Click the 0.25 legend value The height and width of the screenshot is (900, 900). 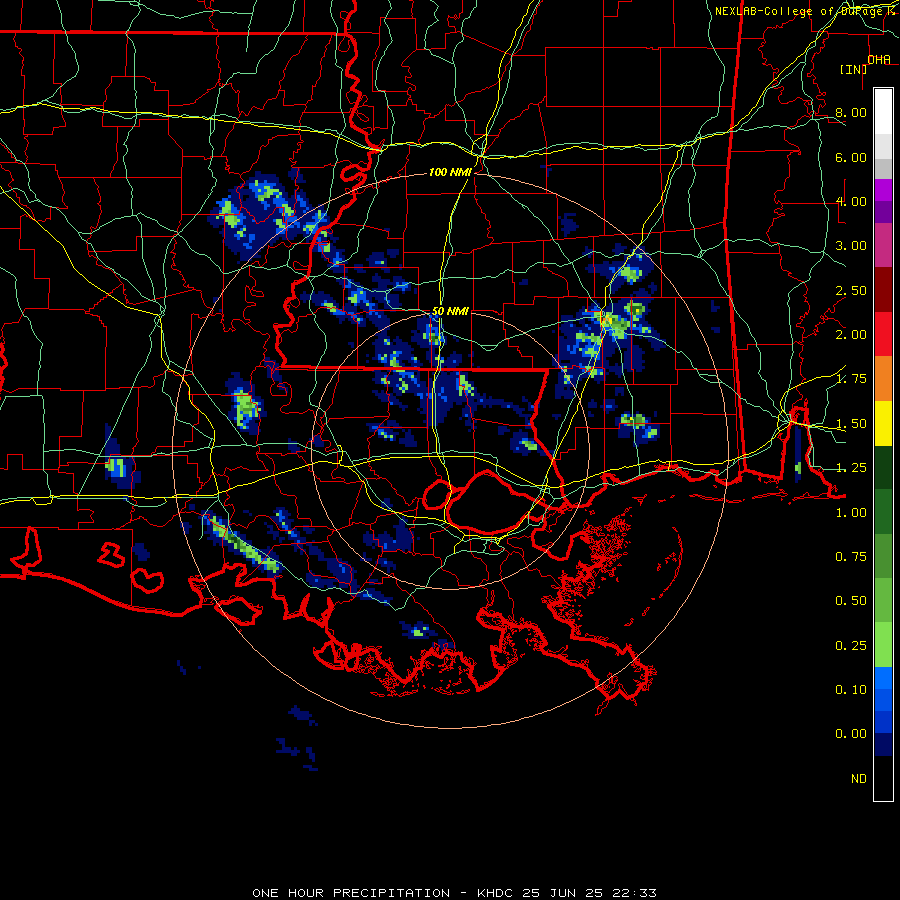[851, 646]
